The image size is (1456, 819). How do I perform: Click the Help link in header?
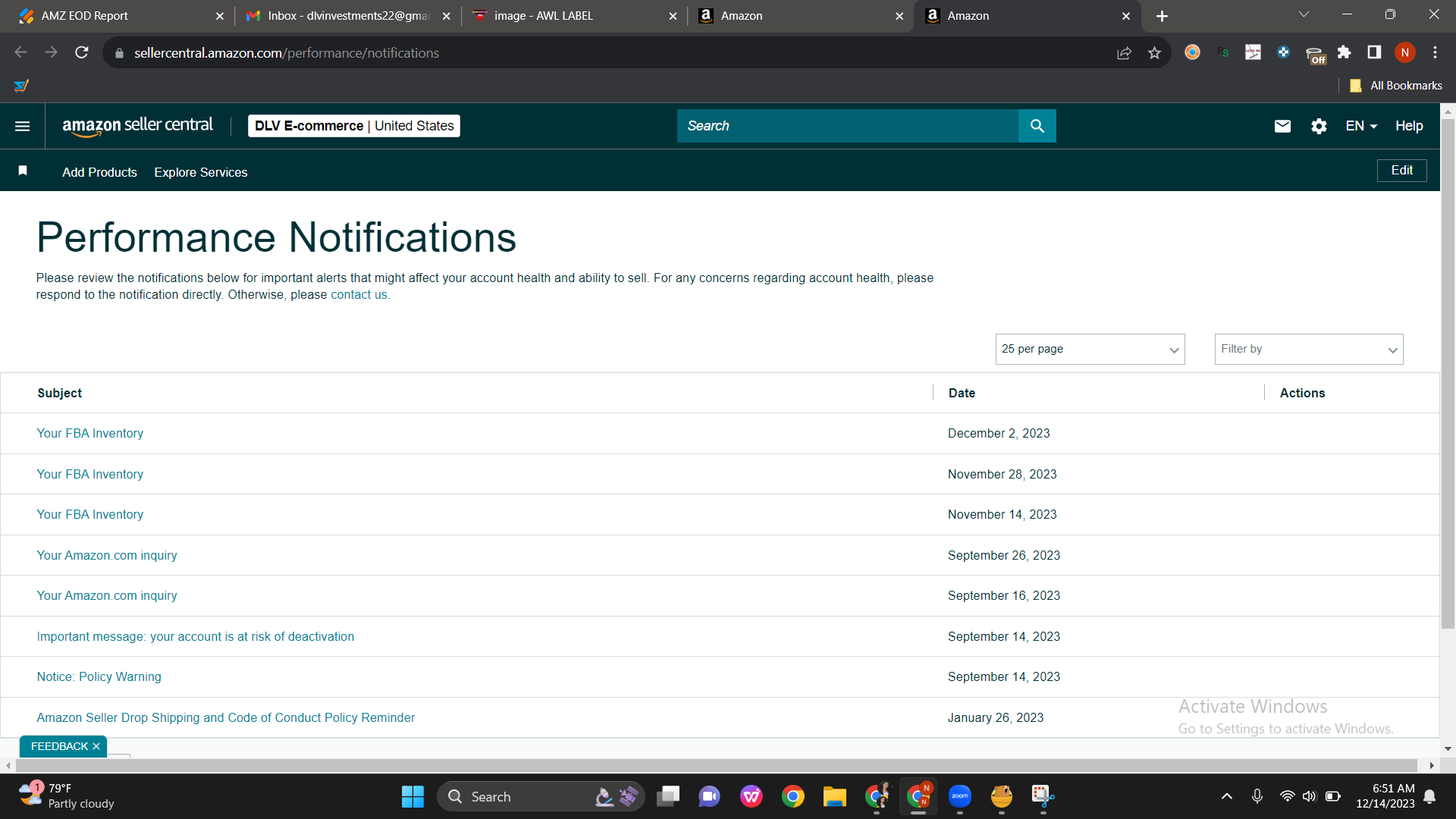(1409, 126)
